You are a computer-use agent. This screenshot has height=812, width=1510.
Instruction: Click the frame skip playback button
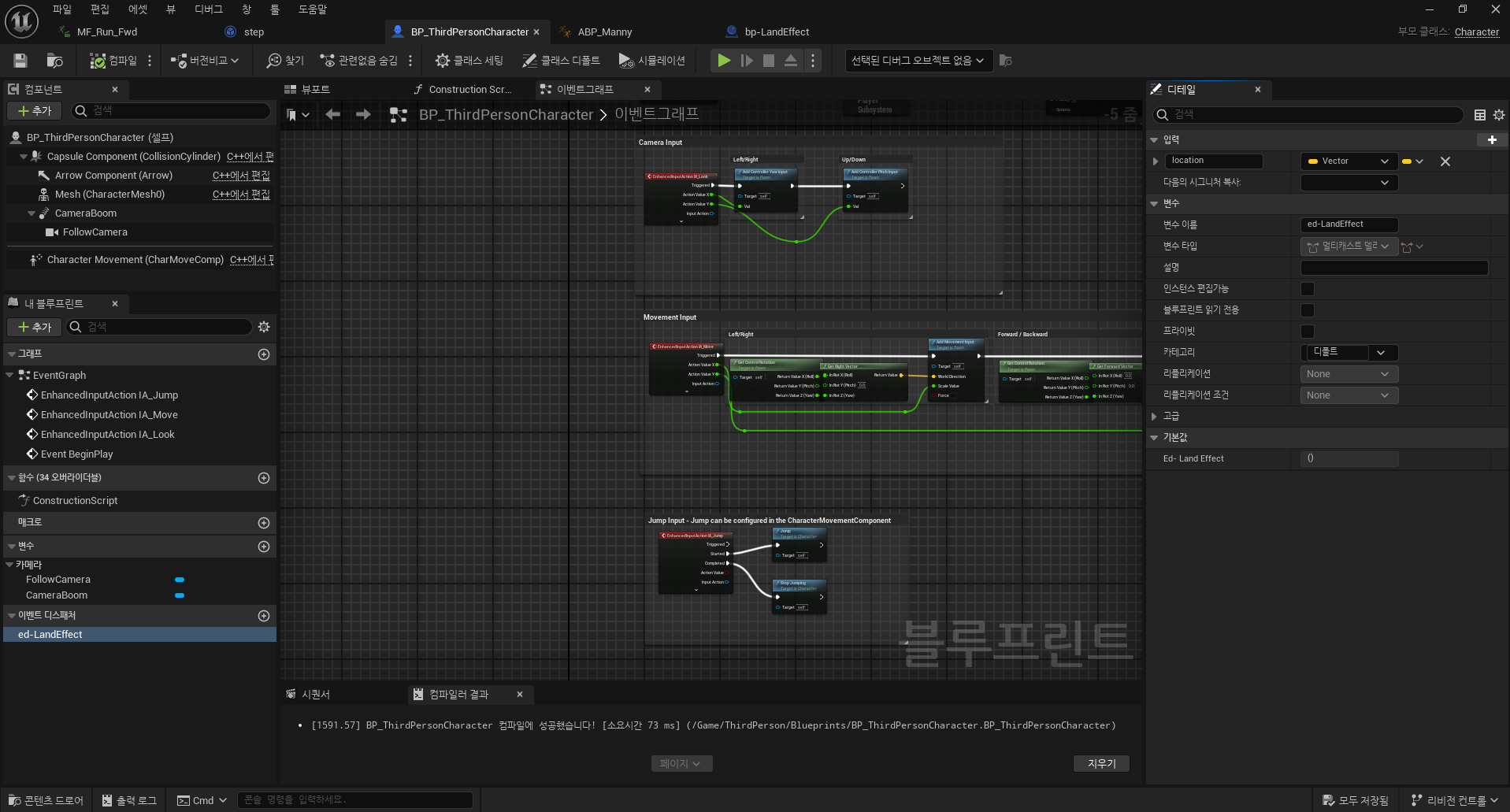747,61
